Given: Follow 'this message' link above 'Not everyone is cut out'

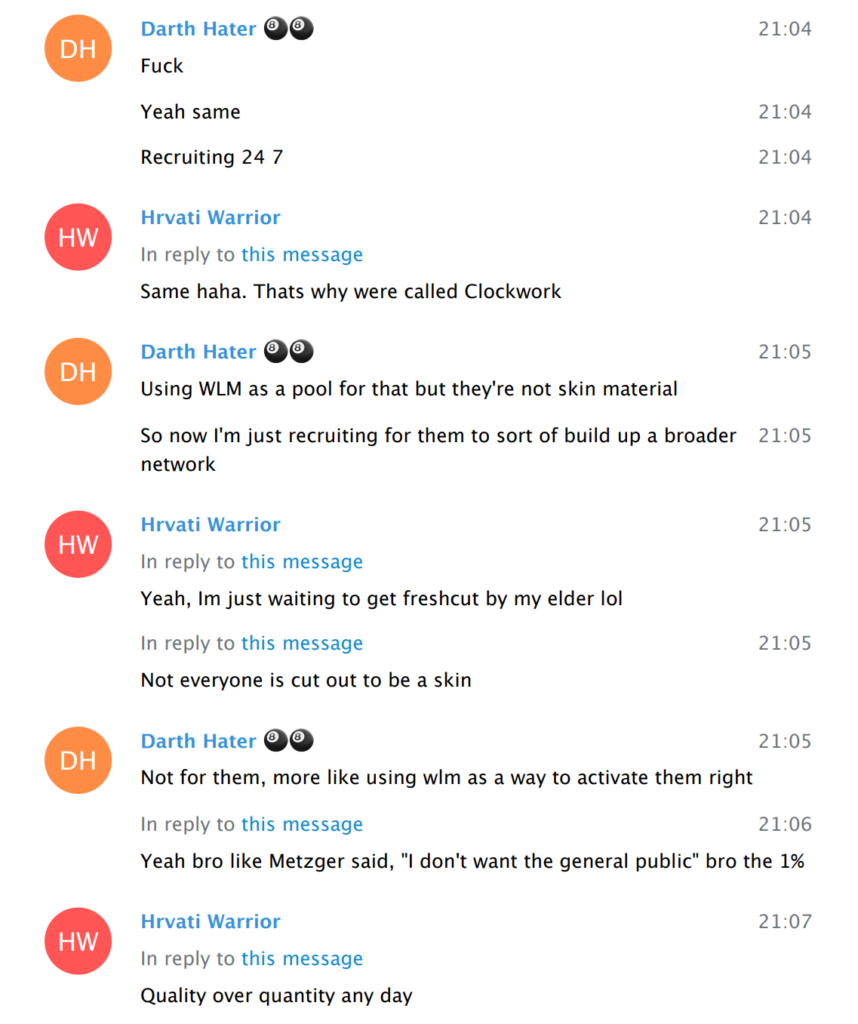Looking at the screenshot, I should point(302,643).
